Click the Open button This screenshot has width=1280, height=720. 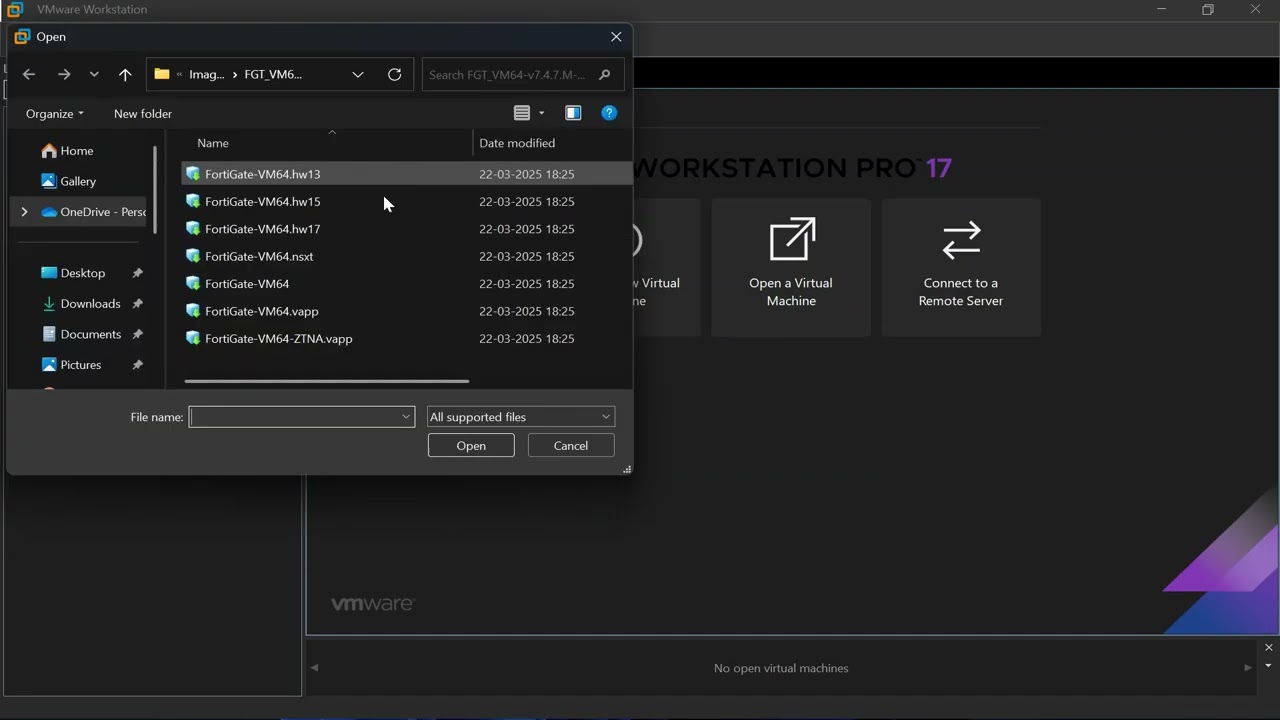pos(471,446)
